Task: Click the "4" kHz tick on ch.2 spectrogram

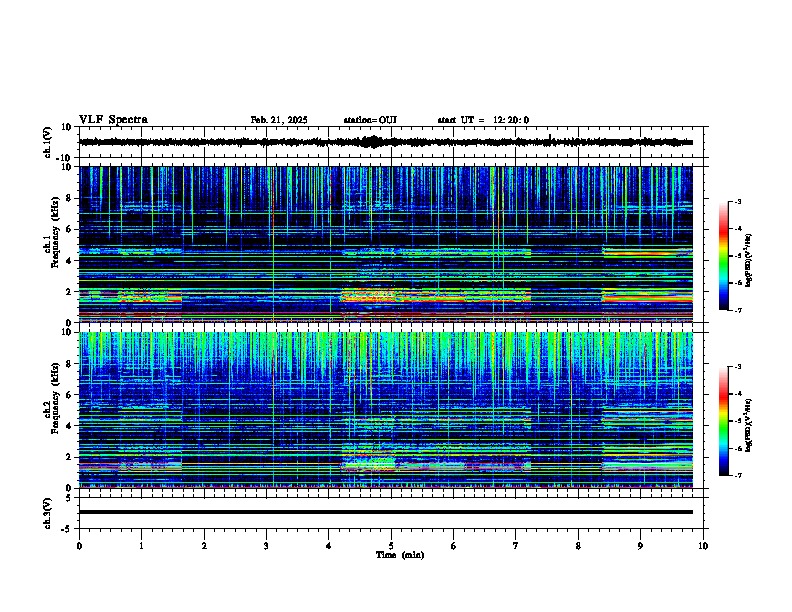Action: pyautogui.click(x=69, y=426)
